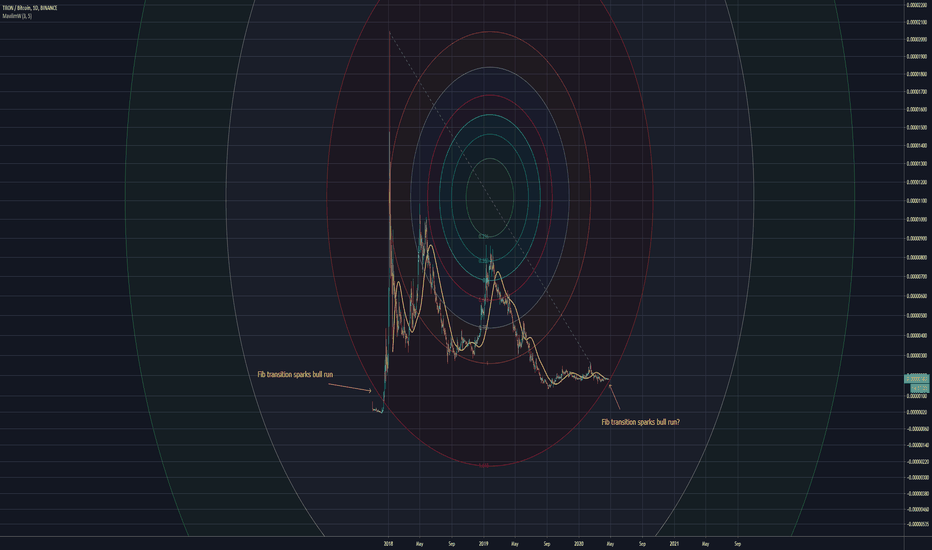Click the -0.00000575 price axis label

click(918, 524)
